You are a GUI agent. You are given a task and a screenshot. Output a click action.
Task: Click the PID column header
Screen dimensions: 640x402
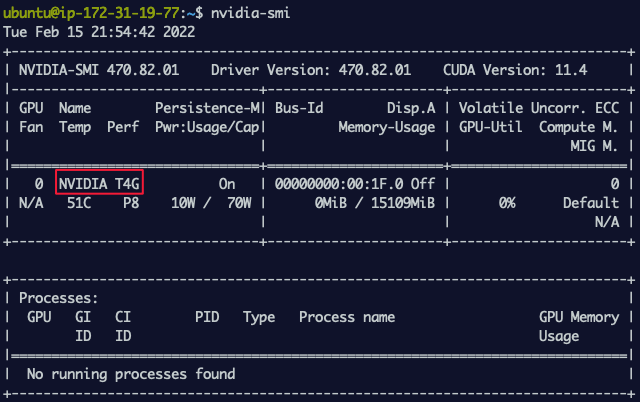pos(207,317)
